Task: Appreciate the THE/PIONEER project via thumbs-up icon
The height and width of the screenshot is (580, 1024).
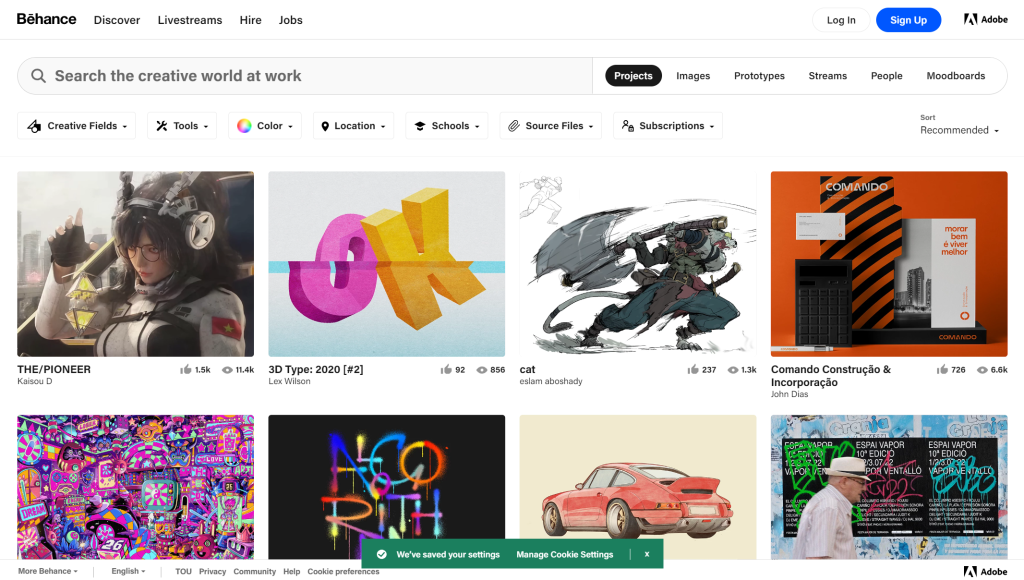Action: coord(186,369)
